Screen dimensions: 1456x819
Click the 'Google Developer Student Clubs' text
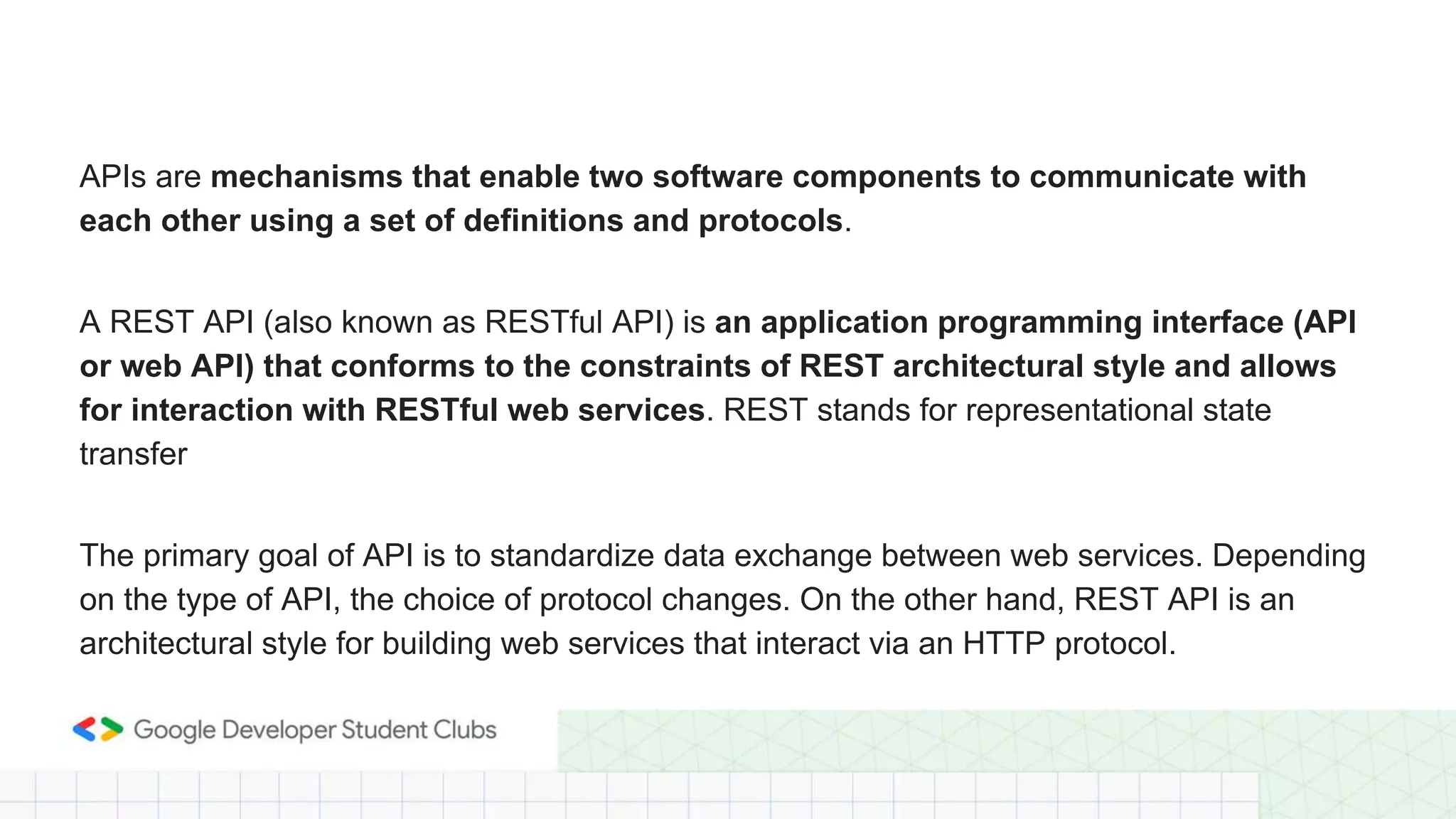pos(315,730)
